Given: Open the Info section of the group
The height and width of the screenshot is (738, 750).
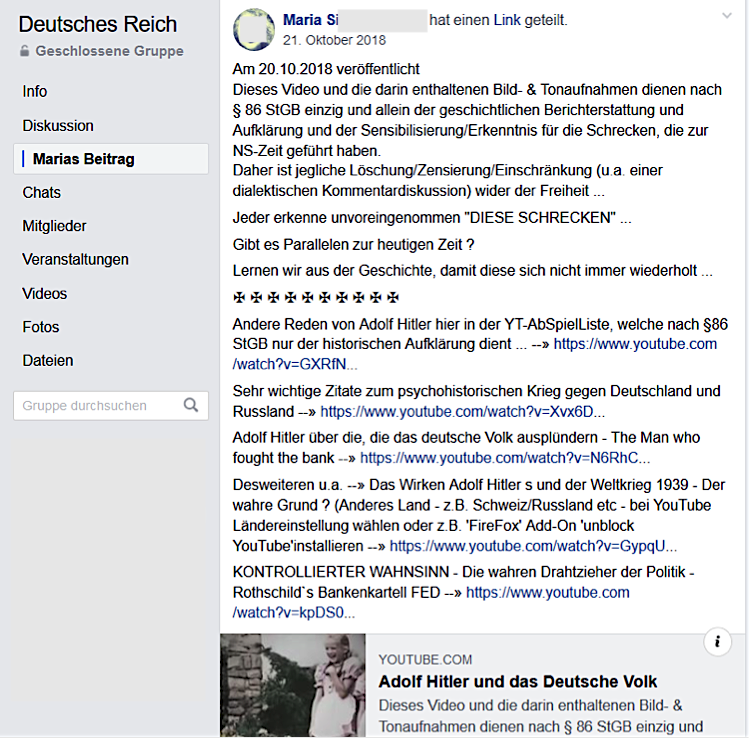Looking at the screenshot, I should click(34, 91).
